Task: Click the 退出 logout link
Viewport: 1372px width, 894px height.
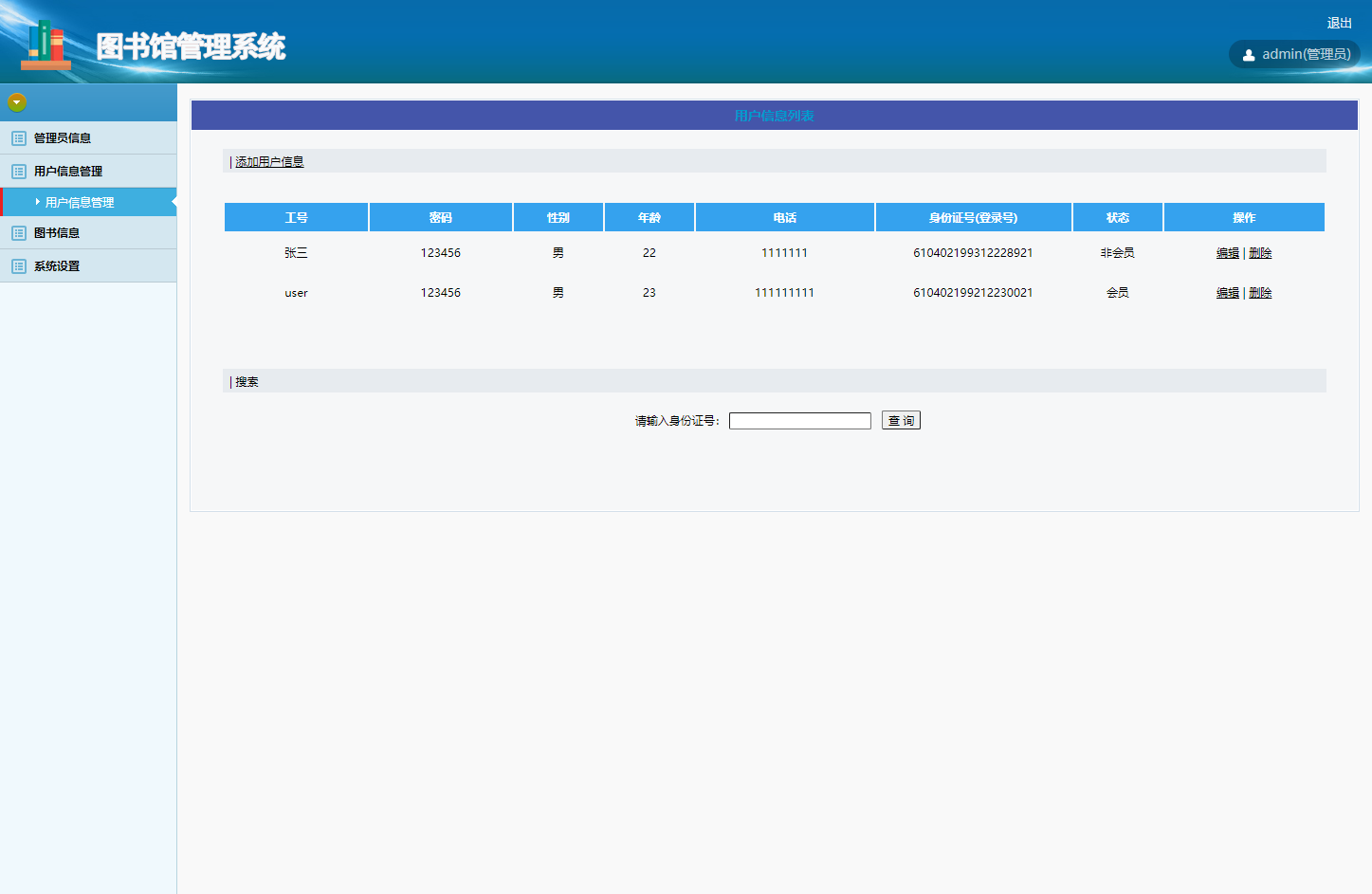Action: (x=1339, y=23)
